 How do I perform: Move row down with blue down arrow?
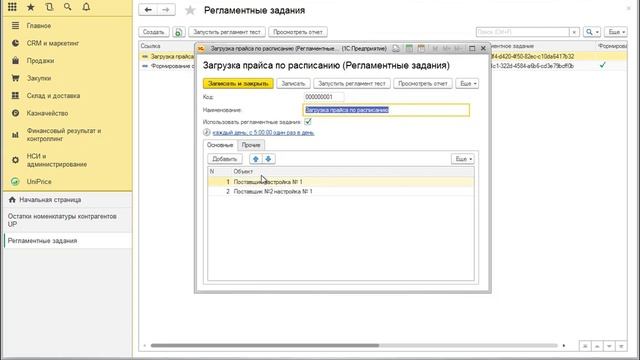pyautogui.click(x=268, y=159)
